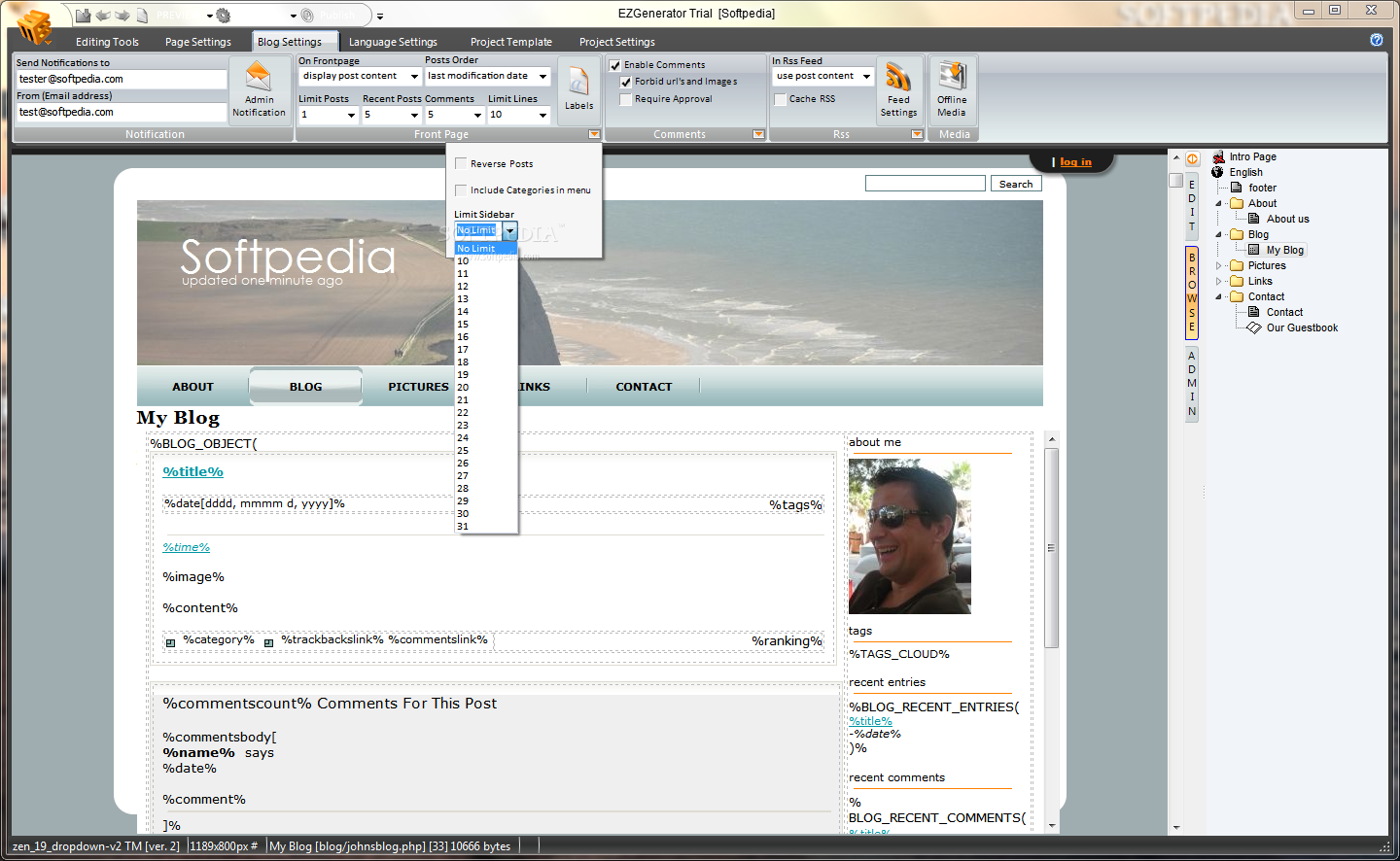Click the log in link
Screen dimensions: 1400x861
(1075, 161)
